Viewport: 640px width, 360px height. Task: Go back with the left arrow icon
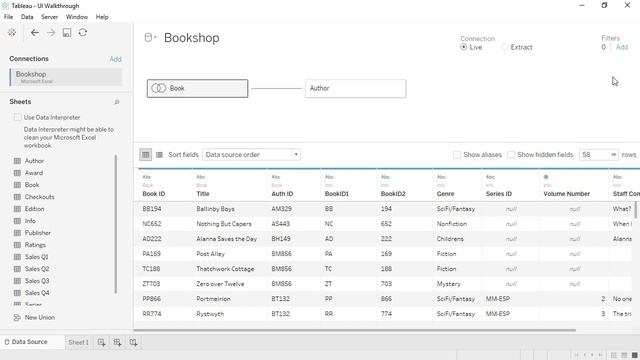click(x=35, y=33)
